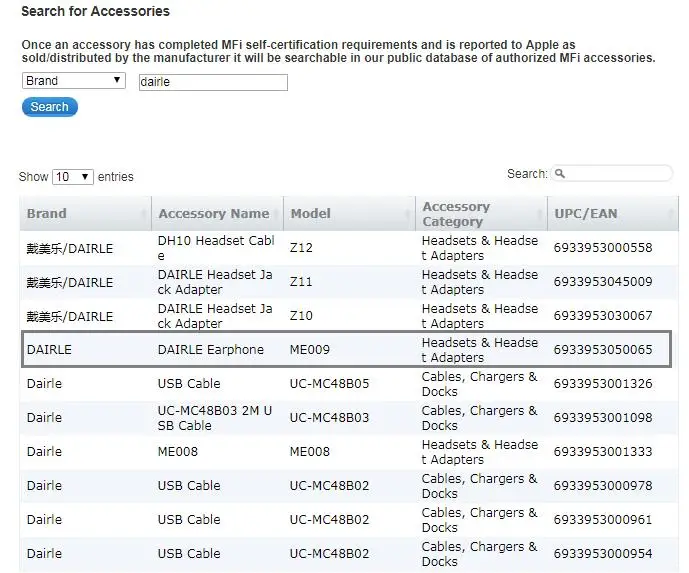This screenshot has height=573, width=689.
Task: Click 'ME008' in the Model column
Action: [310, 452]
